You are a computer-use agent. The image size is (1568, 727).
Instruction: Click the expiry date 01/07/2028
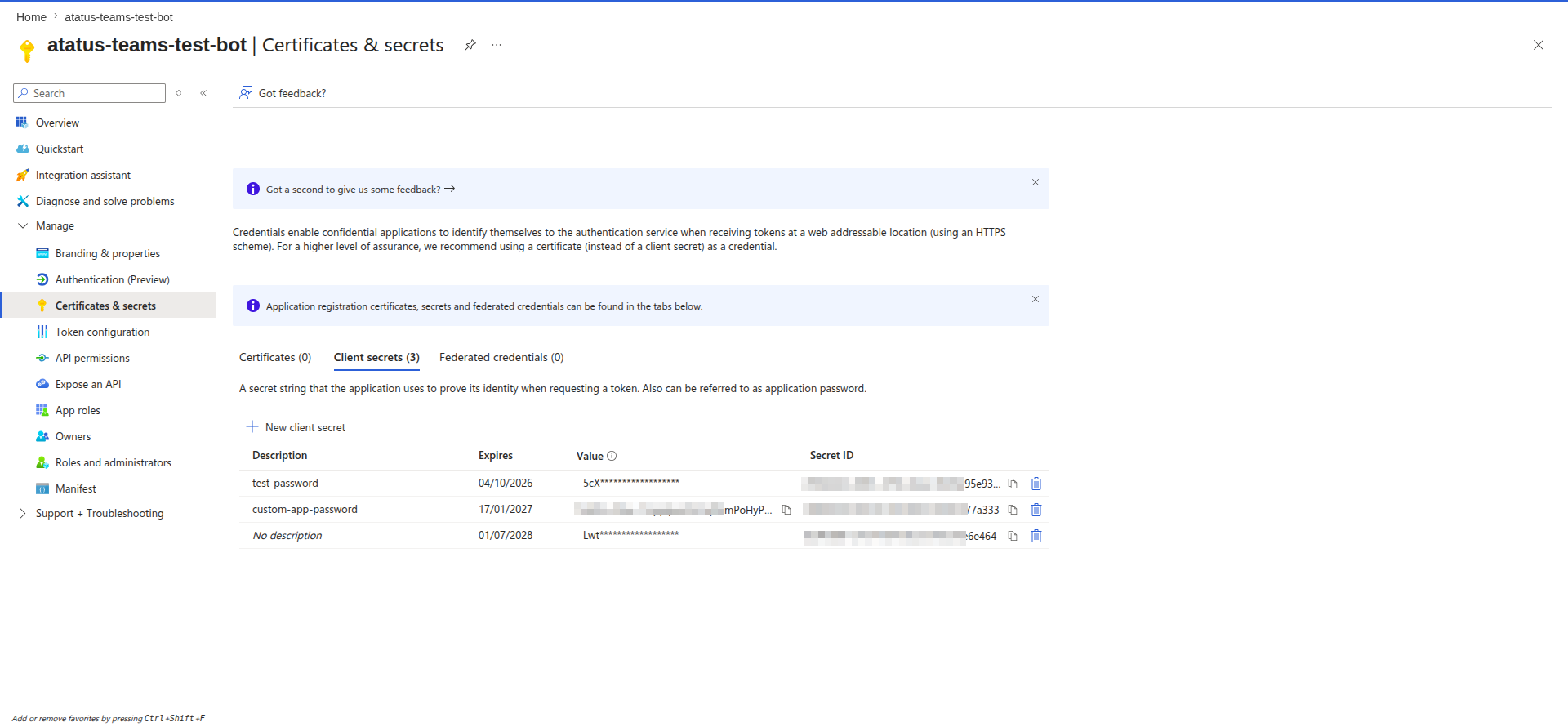click(506, 536)
